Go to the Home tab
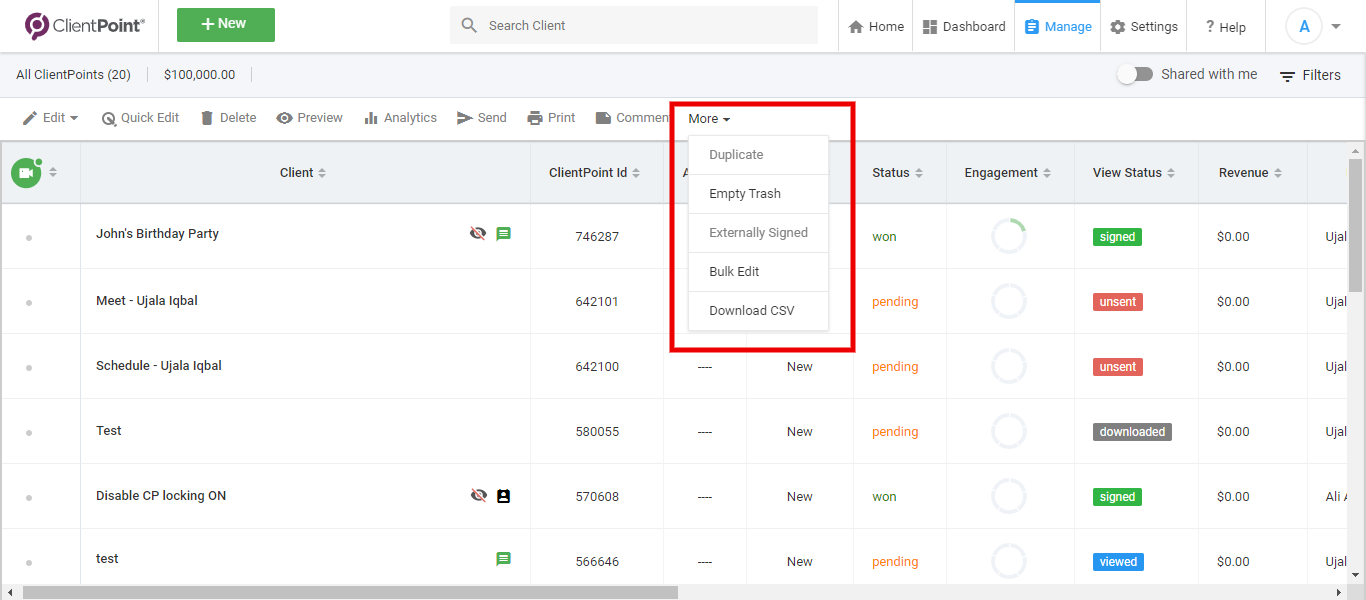Image resolution: width=1366 pixels, height=600 pixels. 876,27
